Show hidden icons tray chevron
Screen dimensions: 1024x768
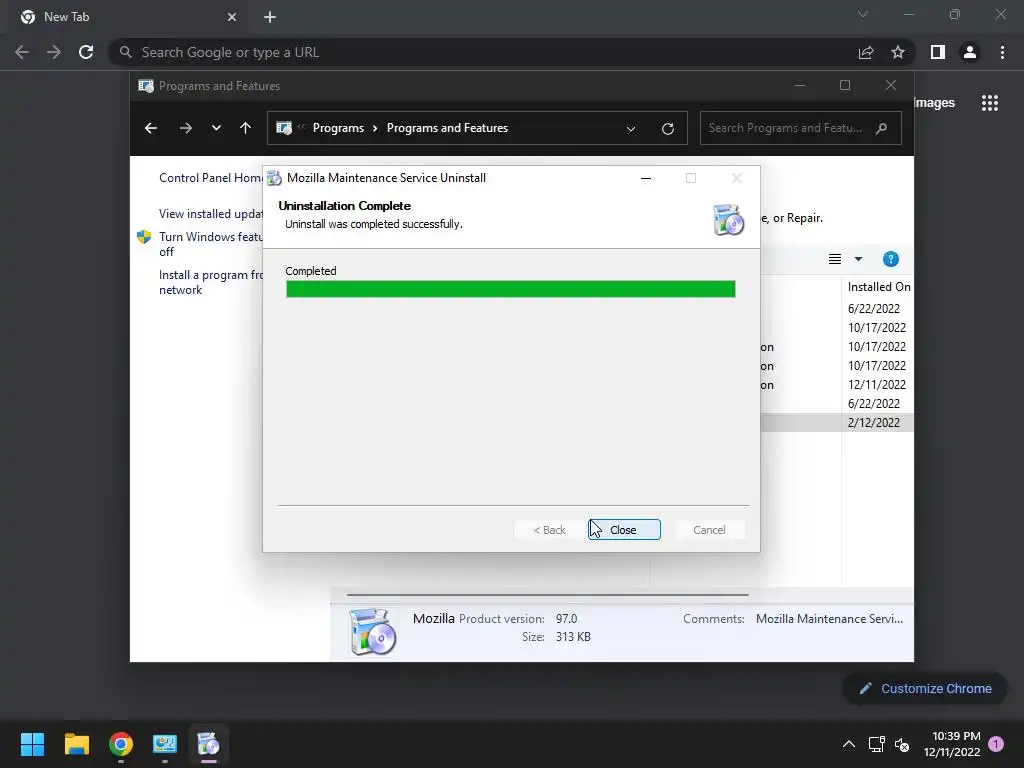tap(848, 744)
